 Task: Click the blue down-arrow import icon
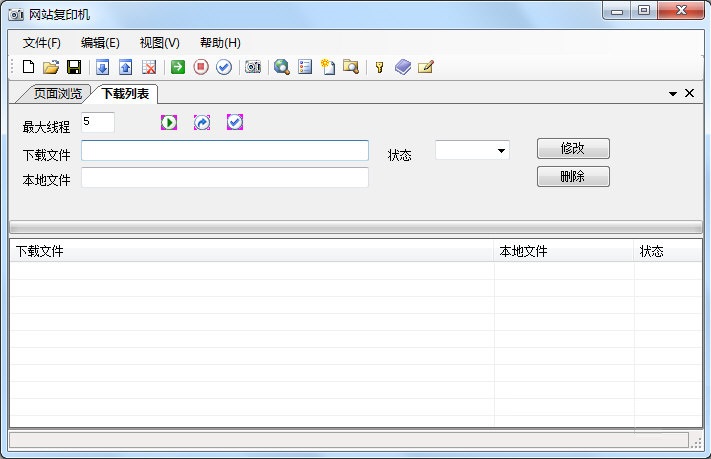(103, 67)
